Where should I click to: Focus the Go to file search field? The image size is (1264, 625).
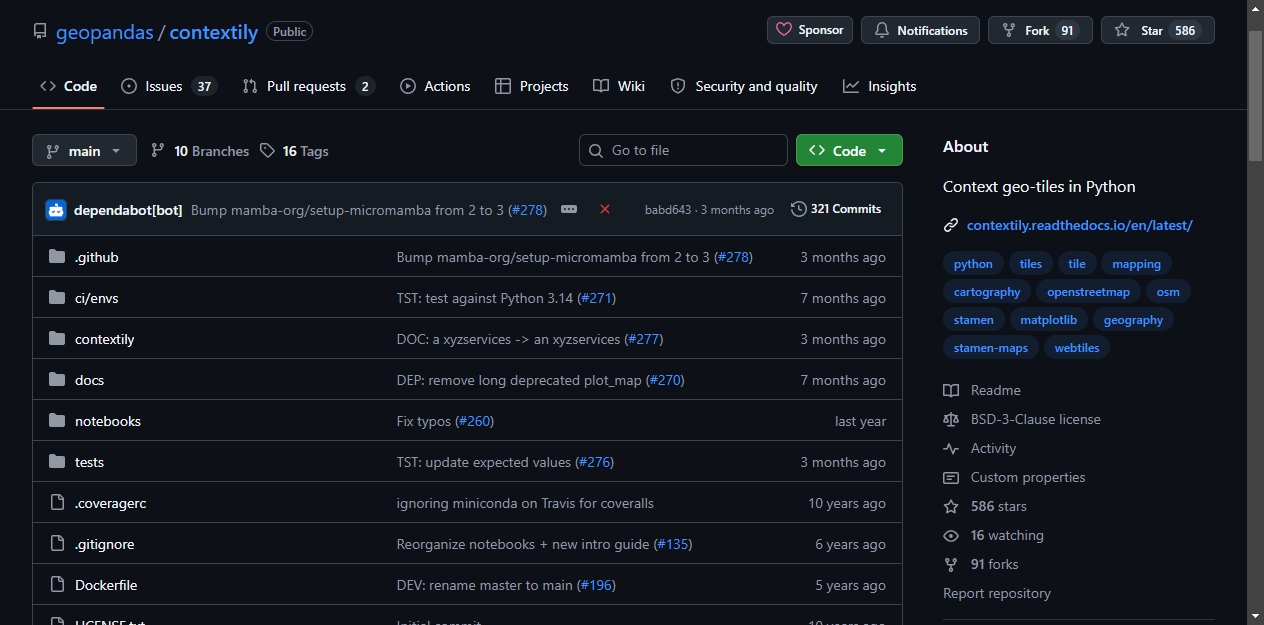pos(683,150)
